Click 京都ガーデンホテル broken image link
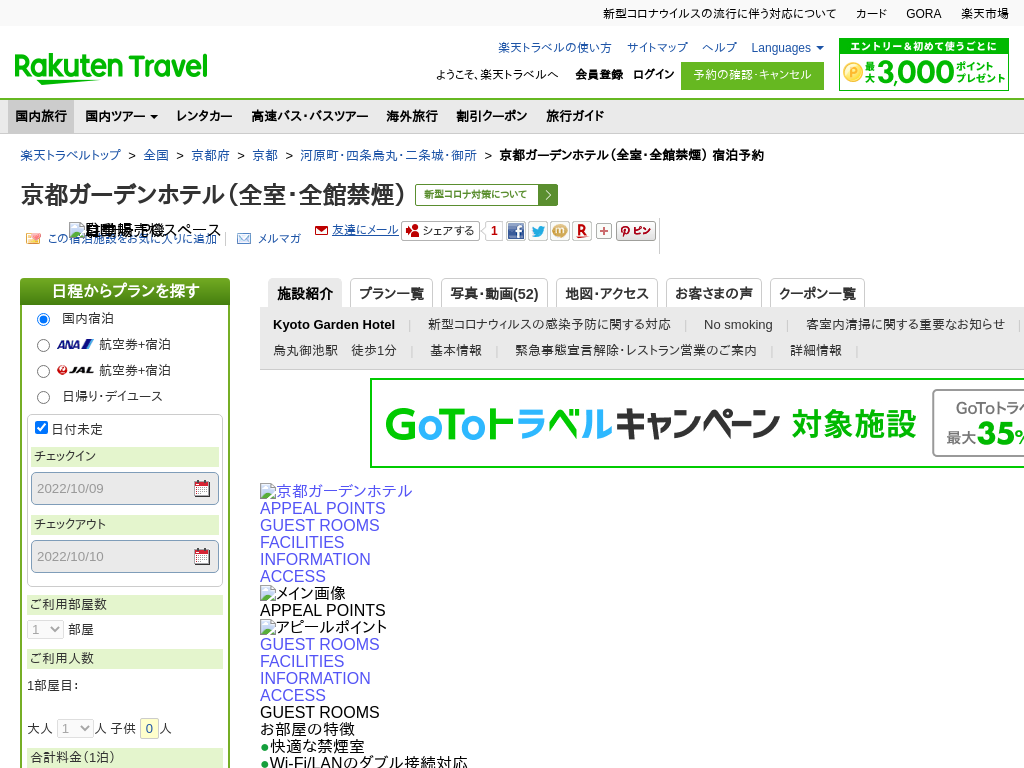Image resolution: width=1024 pixels, height=768 pixels. 336,491
